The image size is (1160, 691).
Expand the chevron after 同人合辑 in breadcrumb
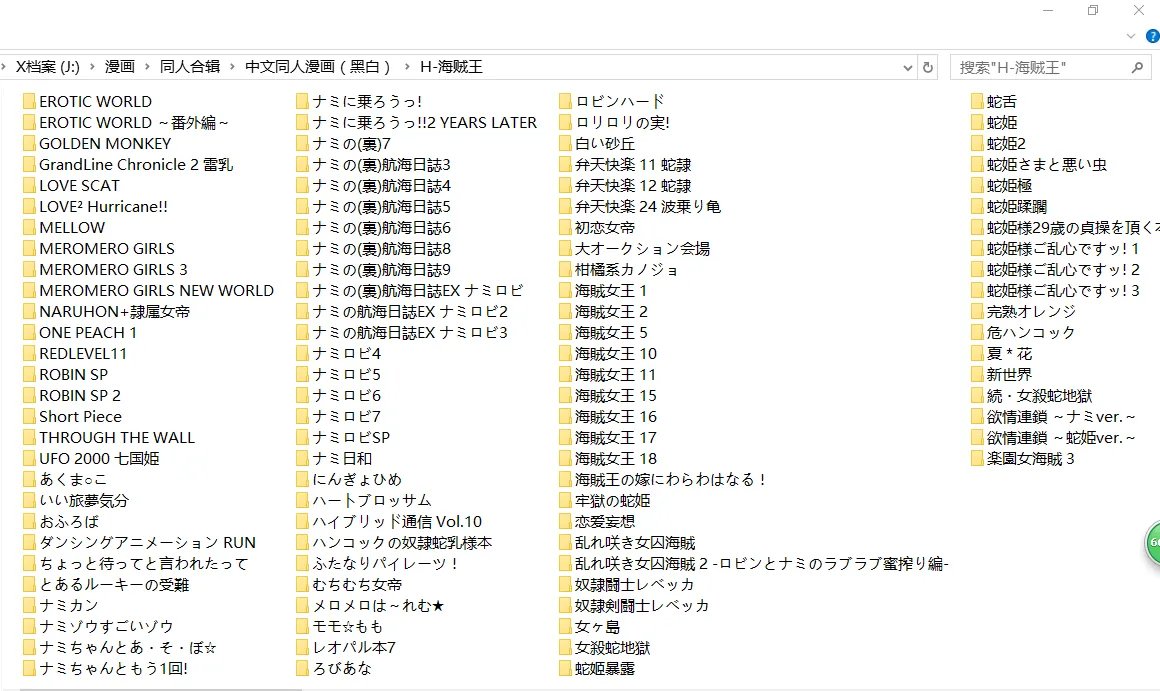232,67
